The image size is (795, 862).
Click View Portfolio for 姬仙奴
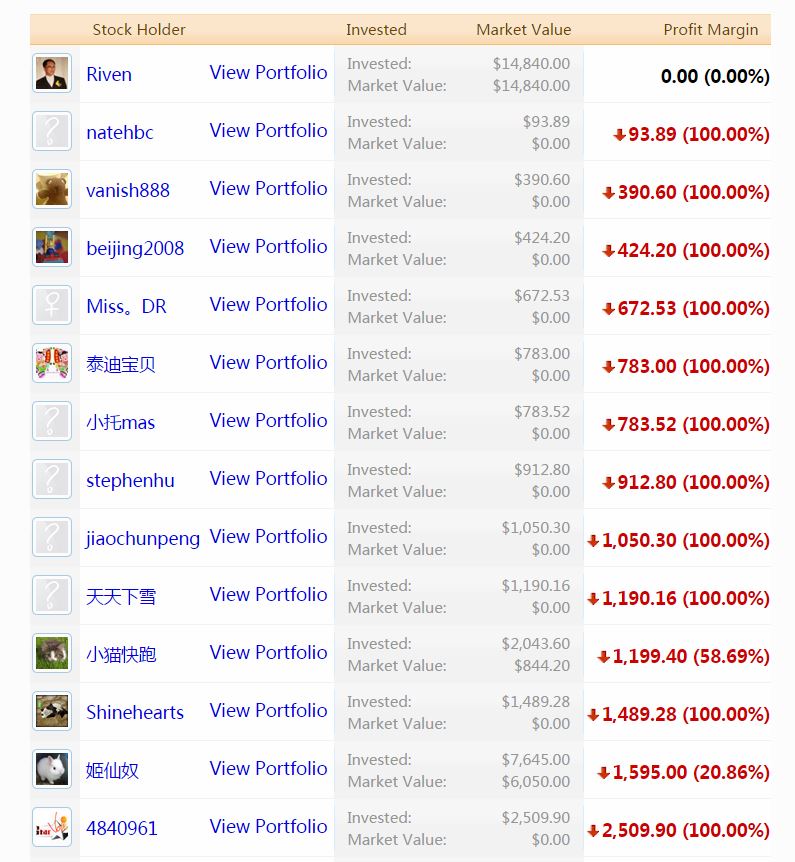click(268, 769)
